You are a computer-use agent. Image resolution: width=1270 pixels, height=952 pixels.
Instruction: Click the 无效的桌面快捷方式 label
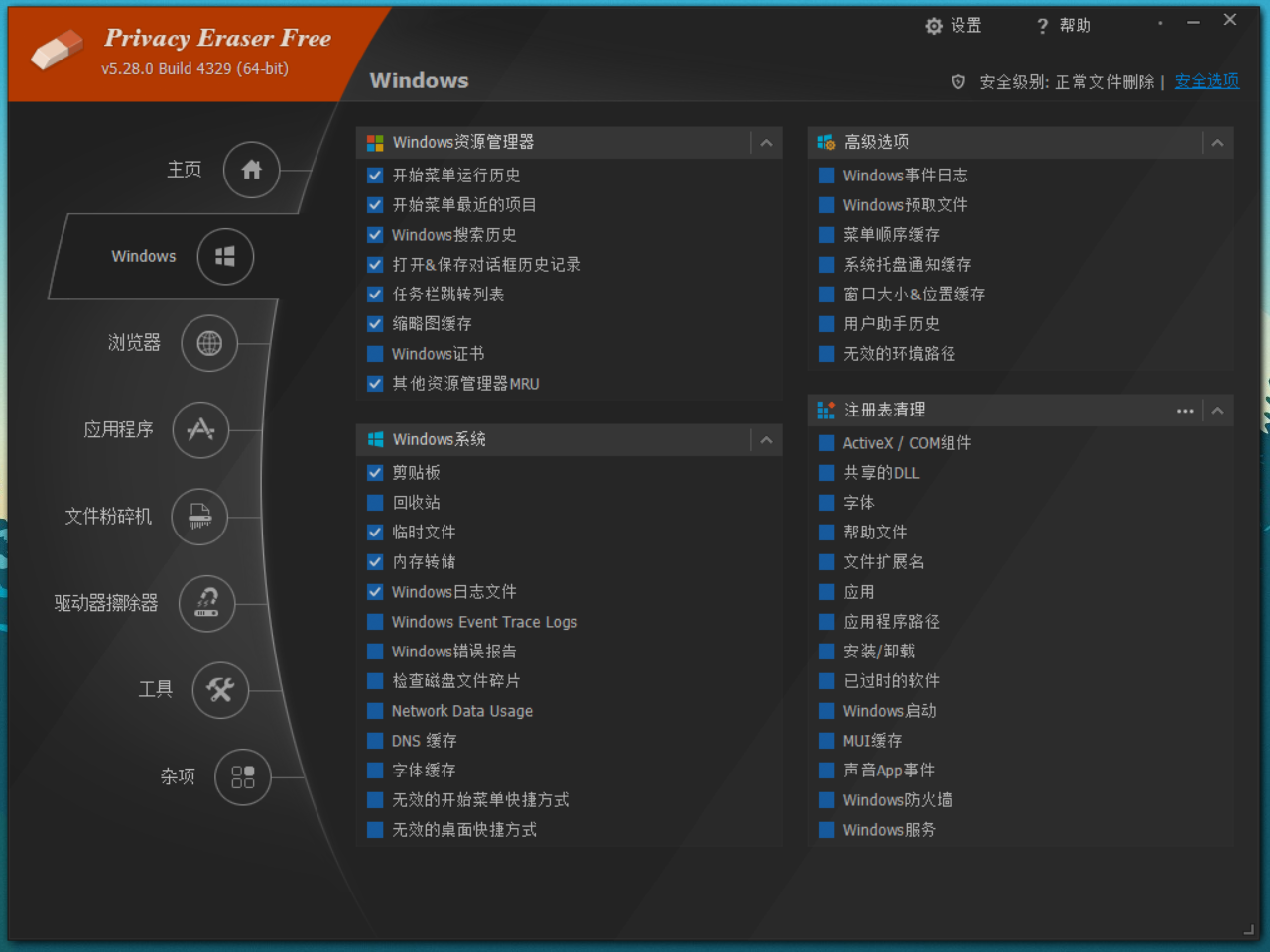(464, 830)
